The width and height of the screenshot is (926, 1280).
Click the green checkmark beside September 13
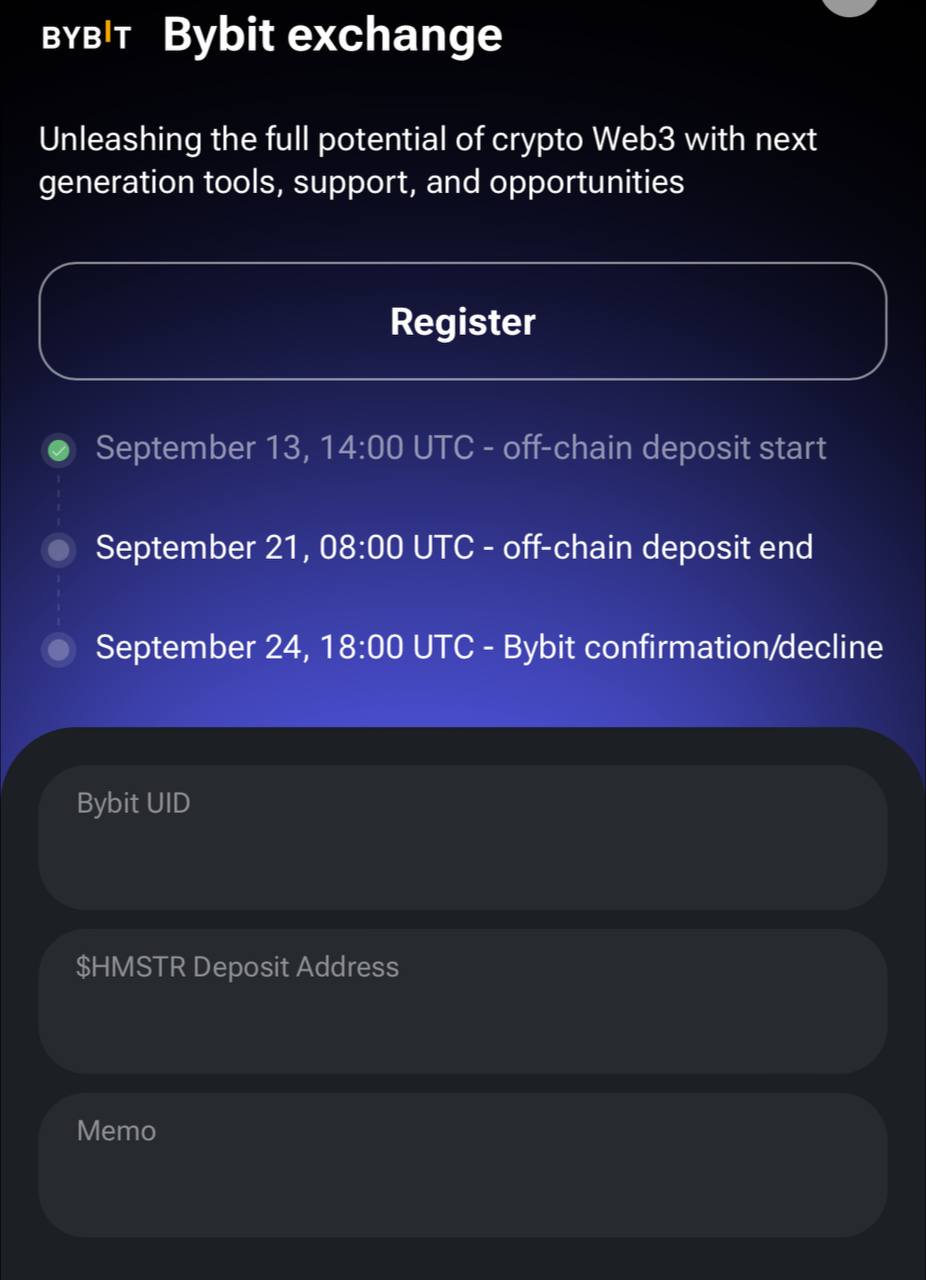[x=59, y=450]
